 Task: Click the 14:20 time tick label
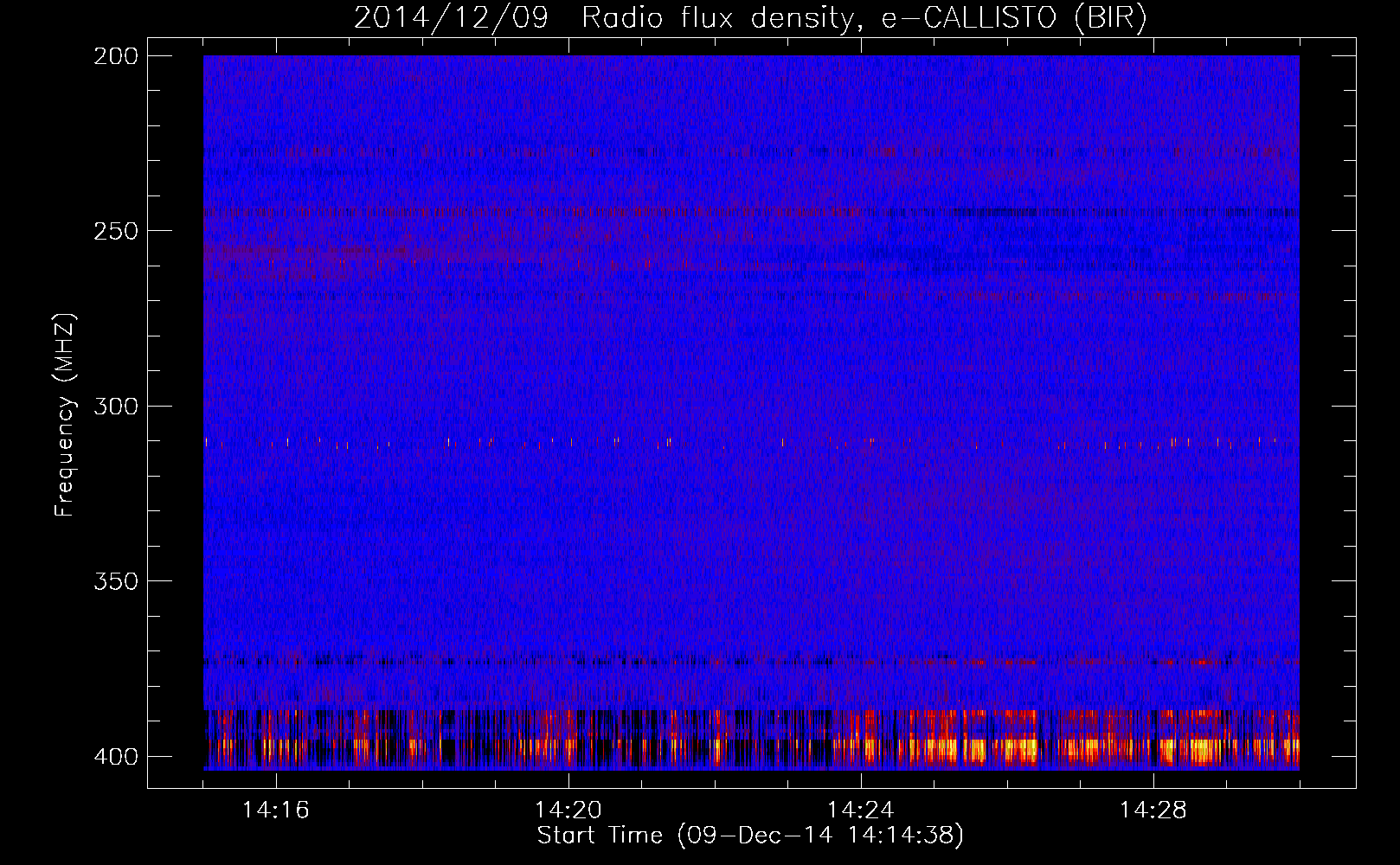point(568,811)
